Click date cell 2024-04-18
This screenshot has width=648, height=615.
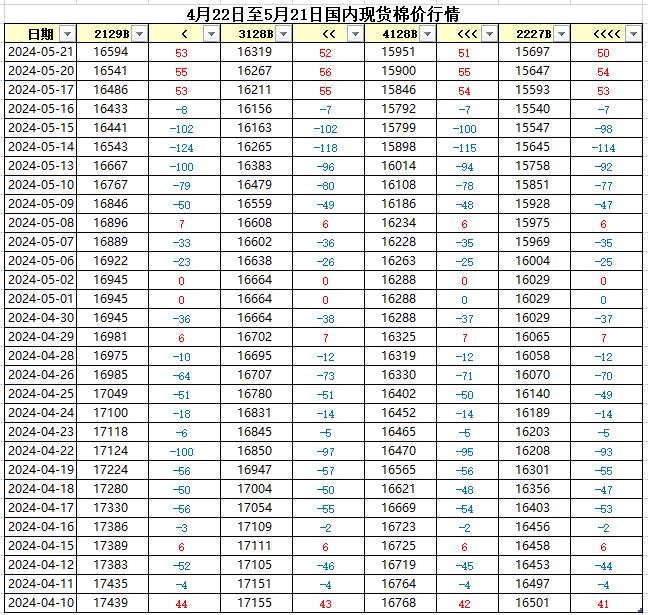[x=40, y=489]
